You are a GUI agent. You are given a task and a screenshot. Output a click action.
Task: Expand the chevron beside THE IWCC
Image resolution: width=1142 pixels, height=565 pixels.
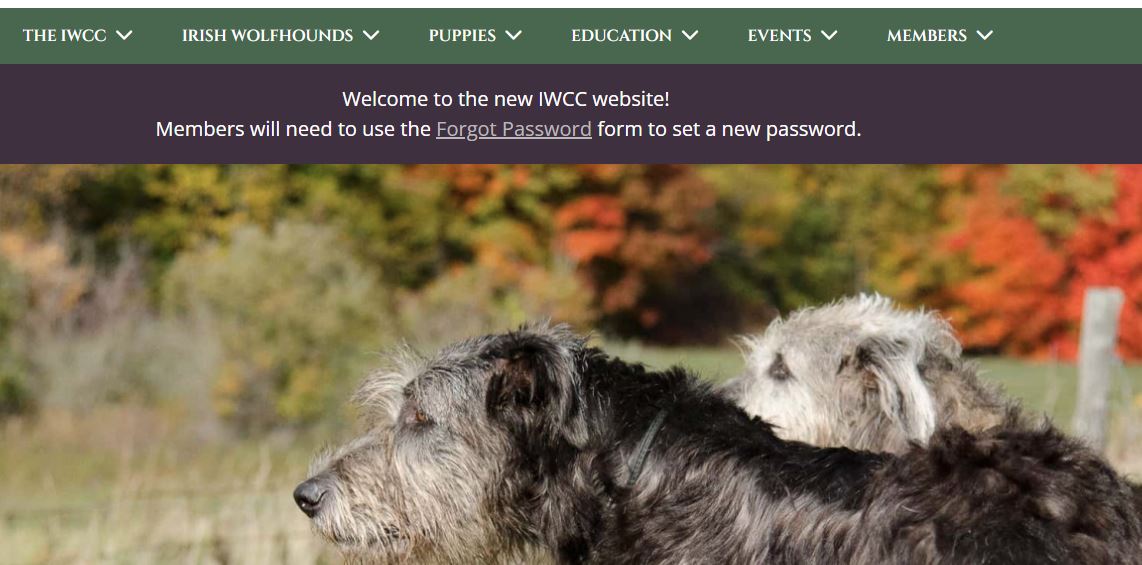(x=124, y=36)
